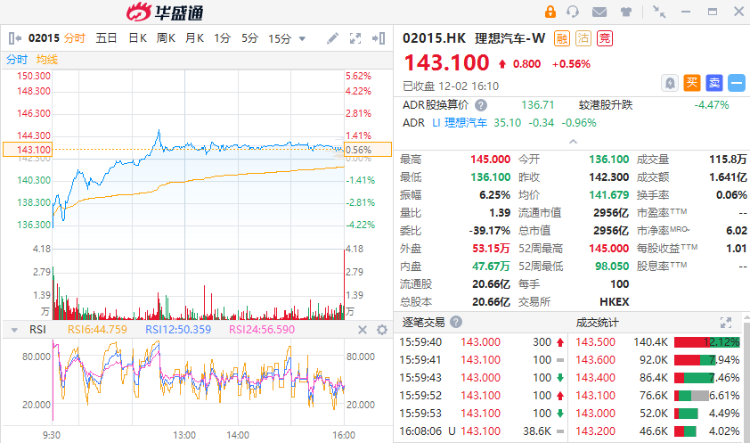Collapse right panel using arrow icon

click(x=379, y=38)
